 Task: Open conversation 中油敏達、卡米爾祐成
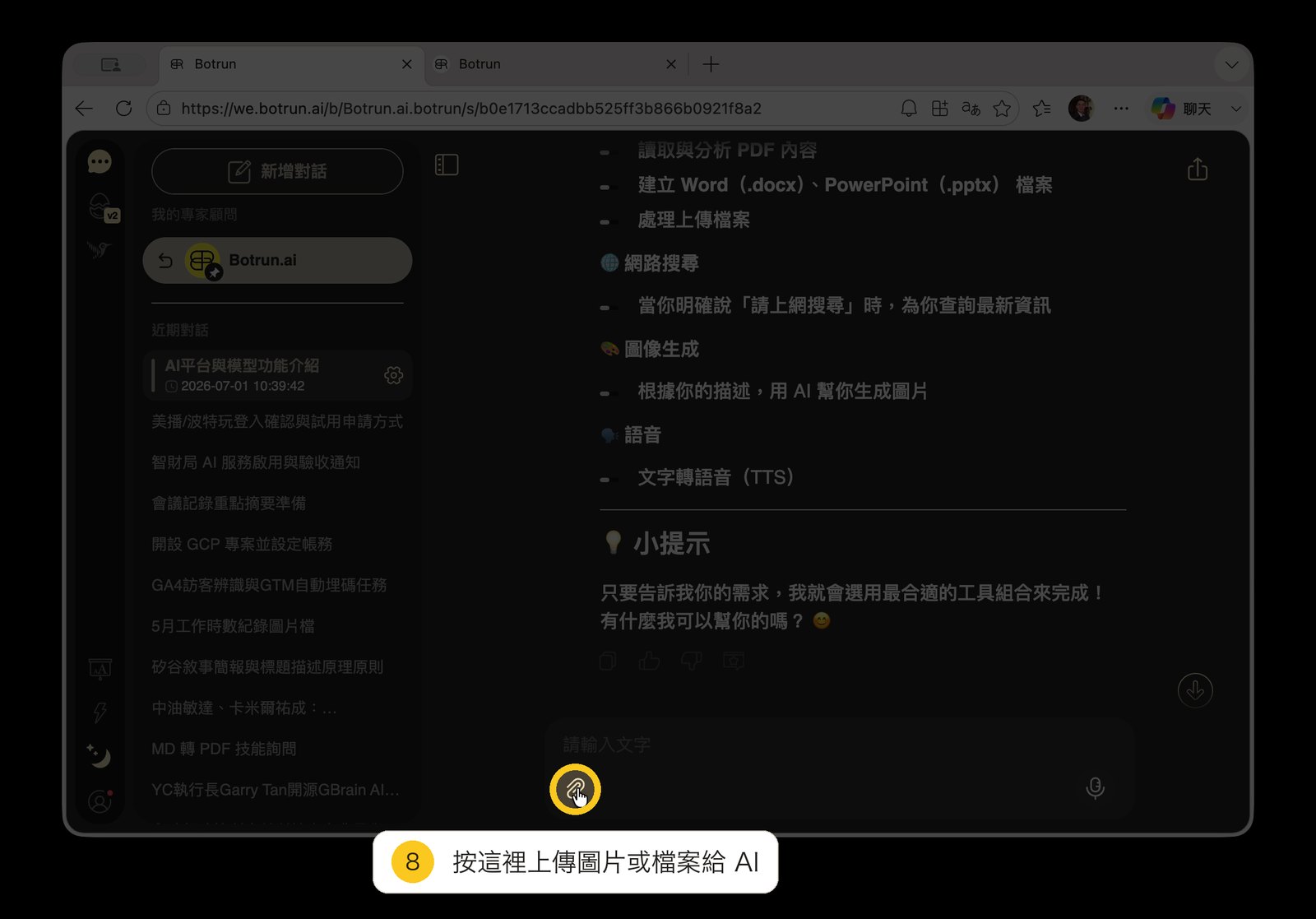coord(244,708)
